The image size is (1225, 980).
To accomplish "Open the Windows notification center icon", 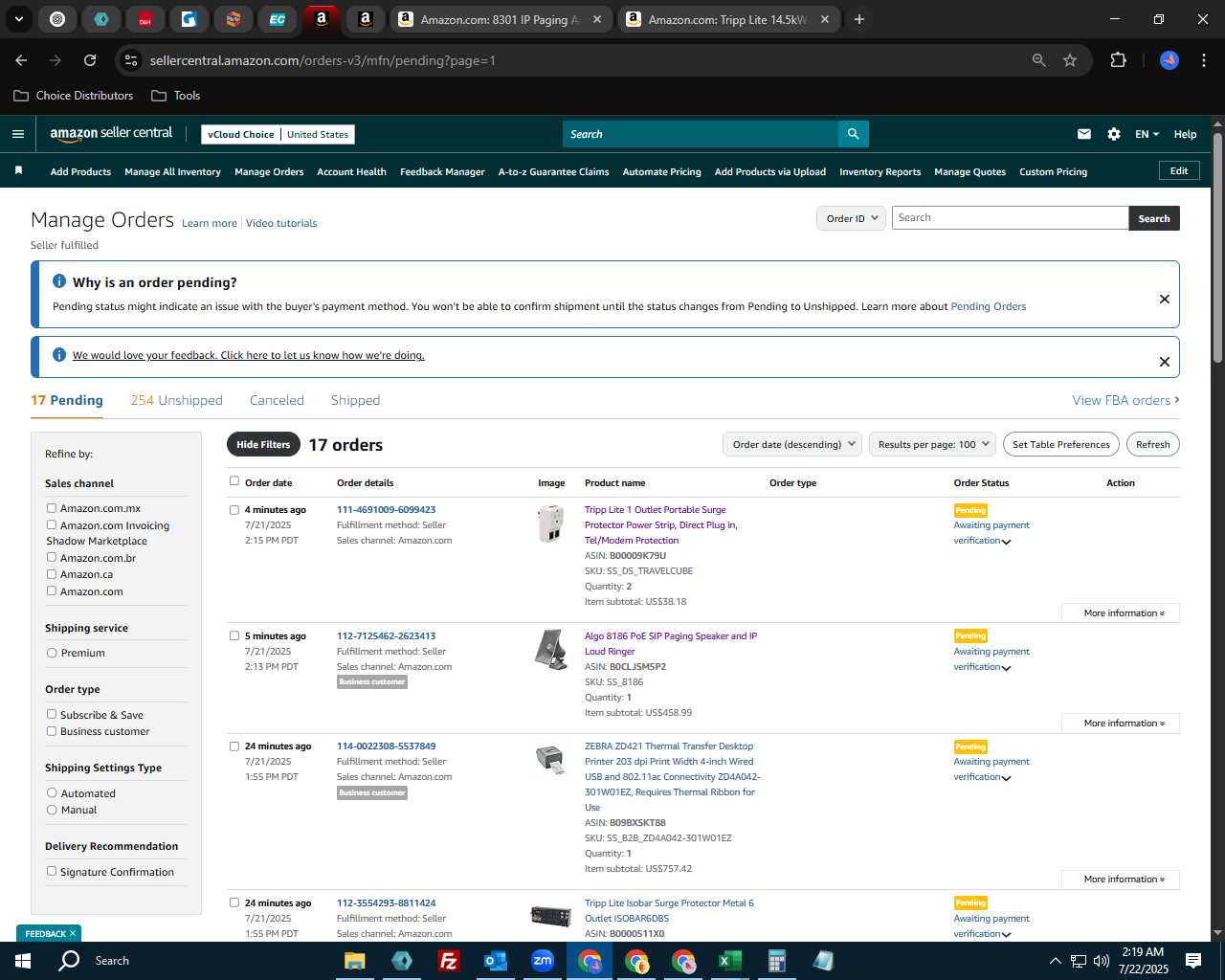I will pos(1193,961).
